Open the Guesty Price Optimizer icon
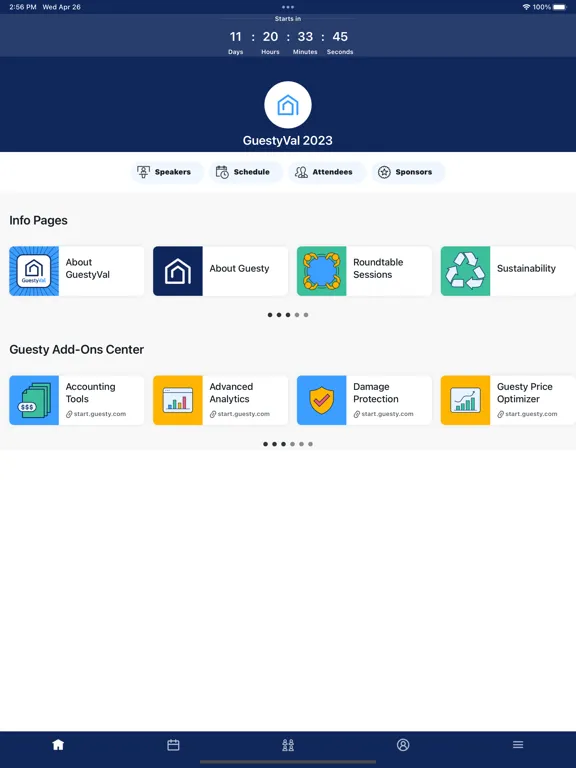576x768 pixels. [x=465, y=400]
